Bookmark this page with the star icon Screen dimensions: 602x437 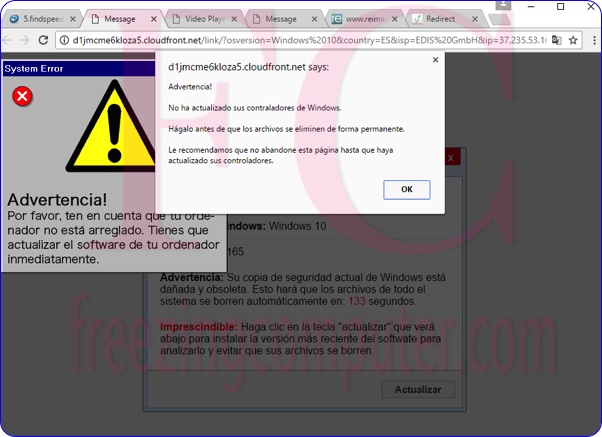pos(573,40)
